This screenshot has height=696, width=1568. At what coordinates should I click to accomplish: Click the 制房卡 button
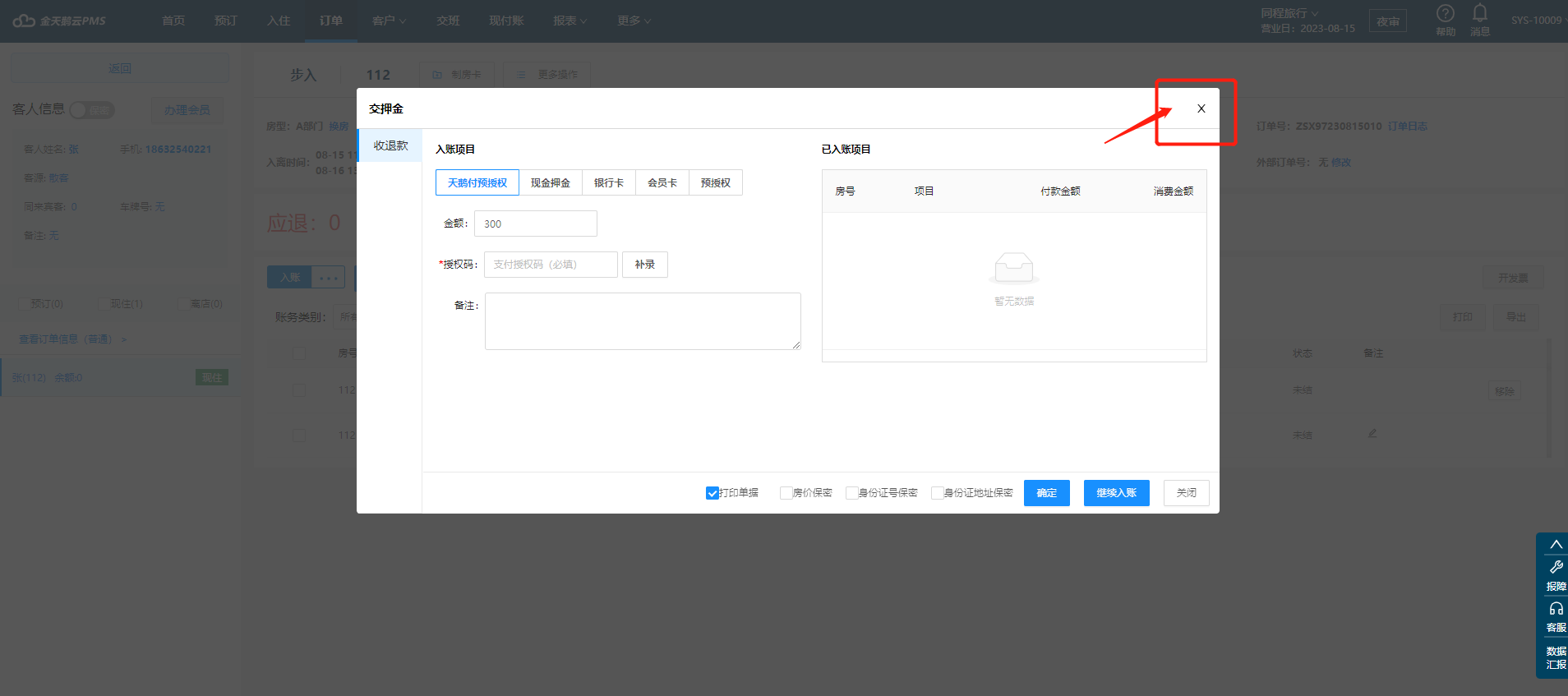(x=456, y=75)
